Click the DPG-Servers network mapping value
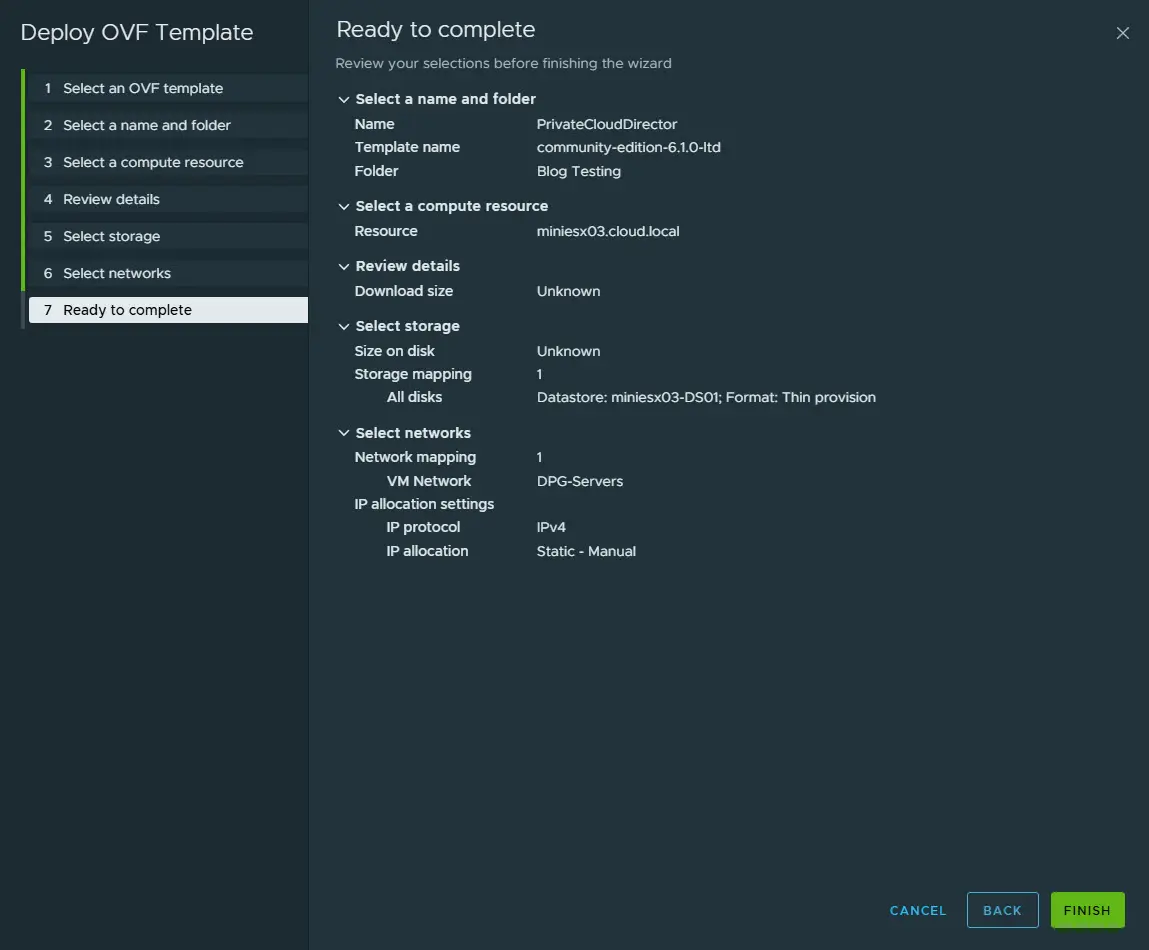The height and width of the screenshot is (950, 1149). pos(580,481)
